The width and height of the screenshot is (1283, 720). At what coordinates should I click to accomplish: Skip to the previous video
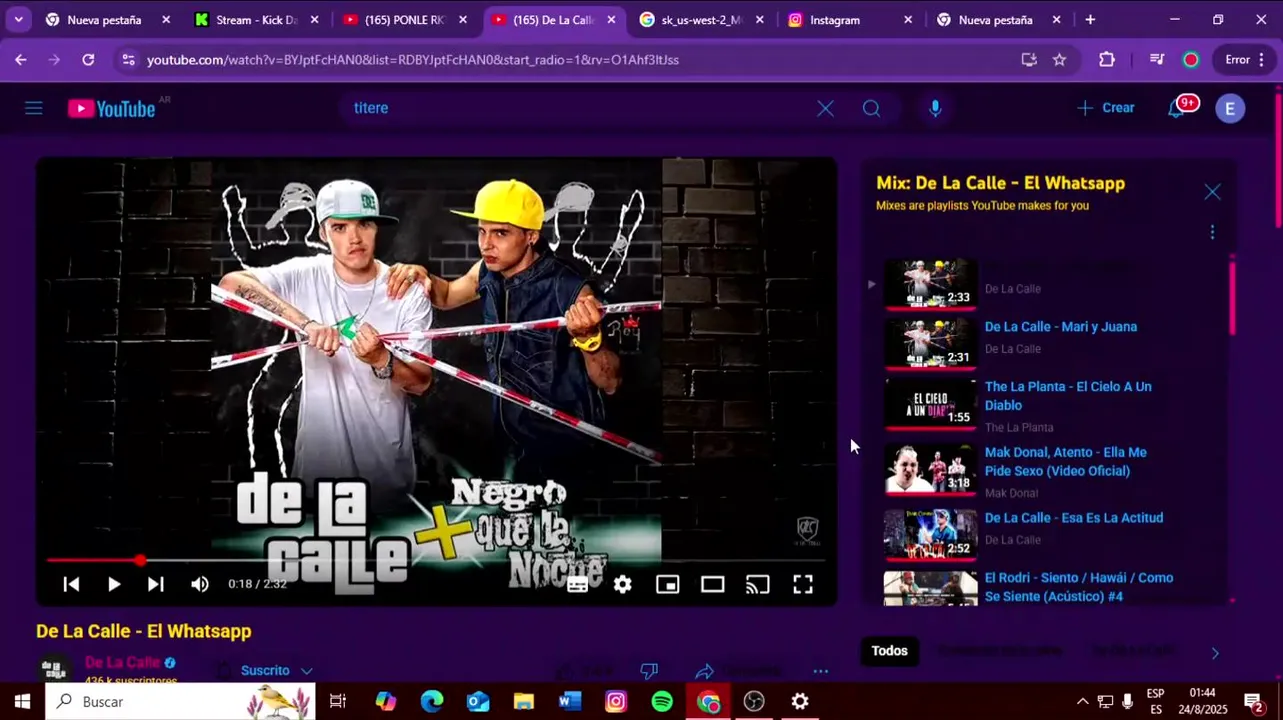coord(71,584)
